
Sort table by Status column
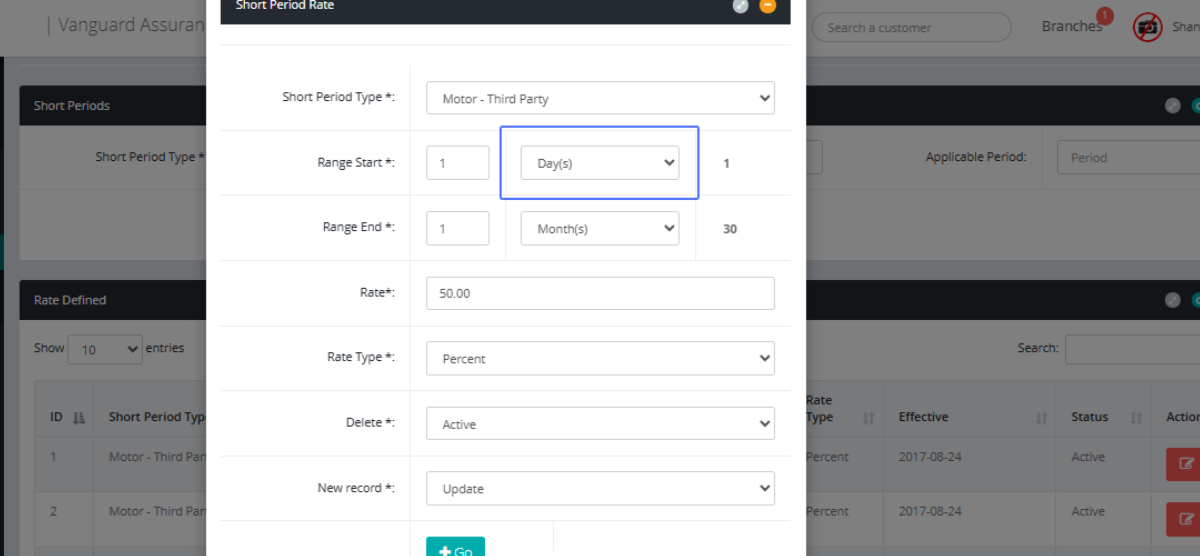point(1136,417)
